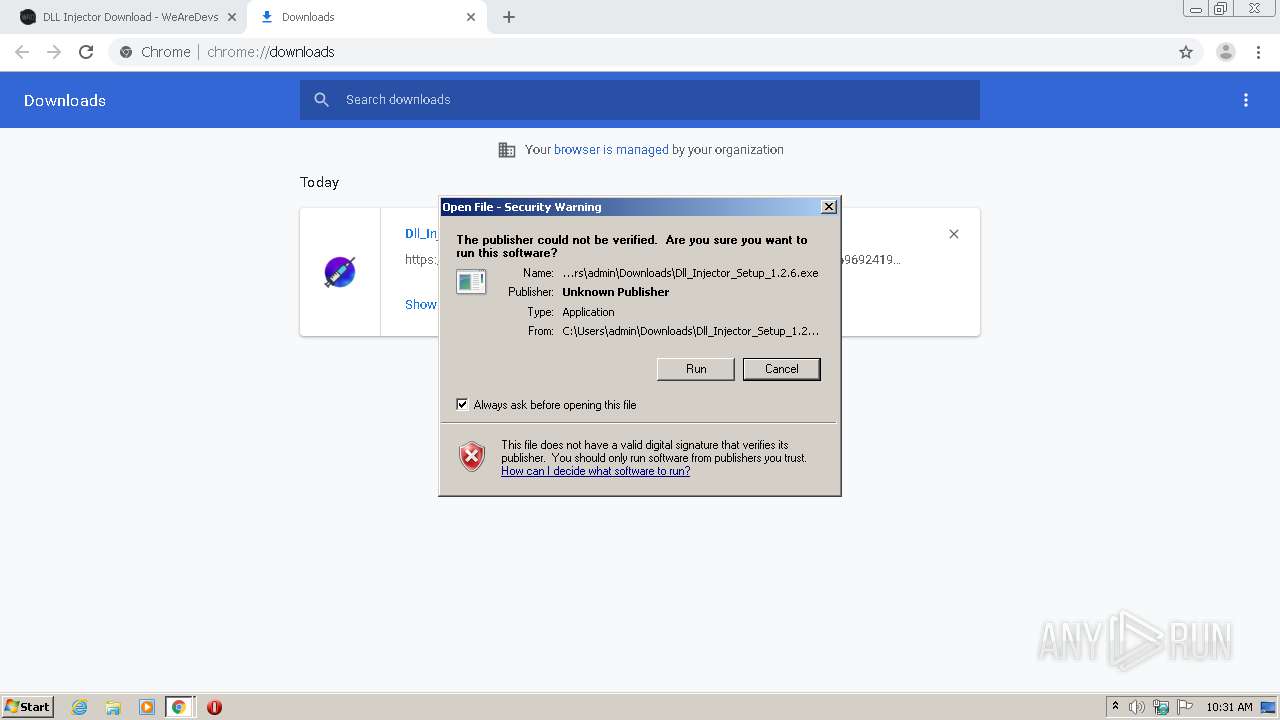Click the Chrome site info icon in address bar

click(126, 52)
